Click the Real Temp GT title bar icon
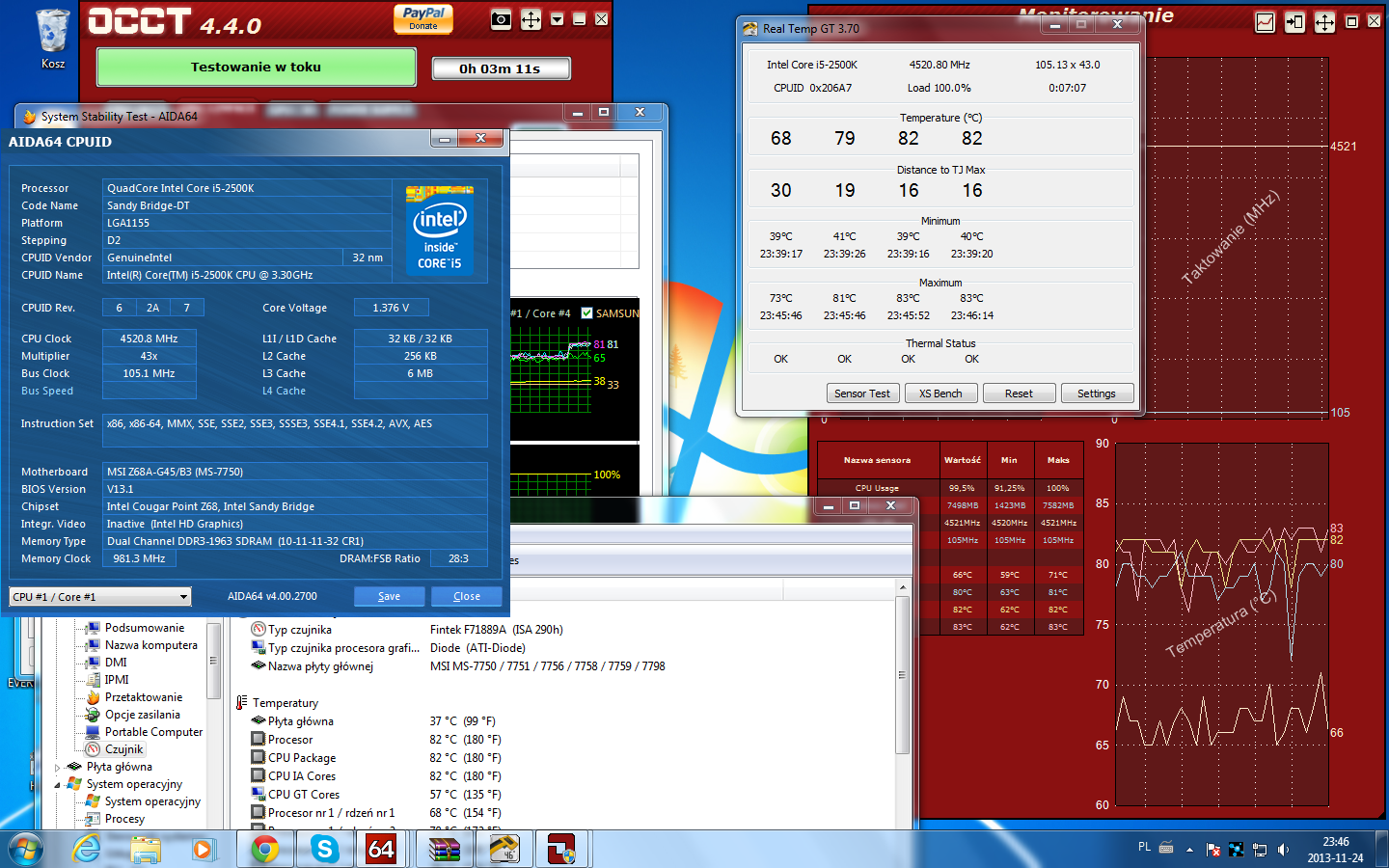The height and width of the screenshot is (868, 1389). click(750, 29)
